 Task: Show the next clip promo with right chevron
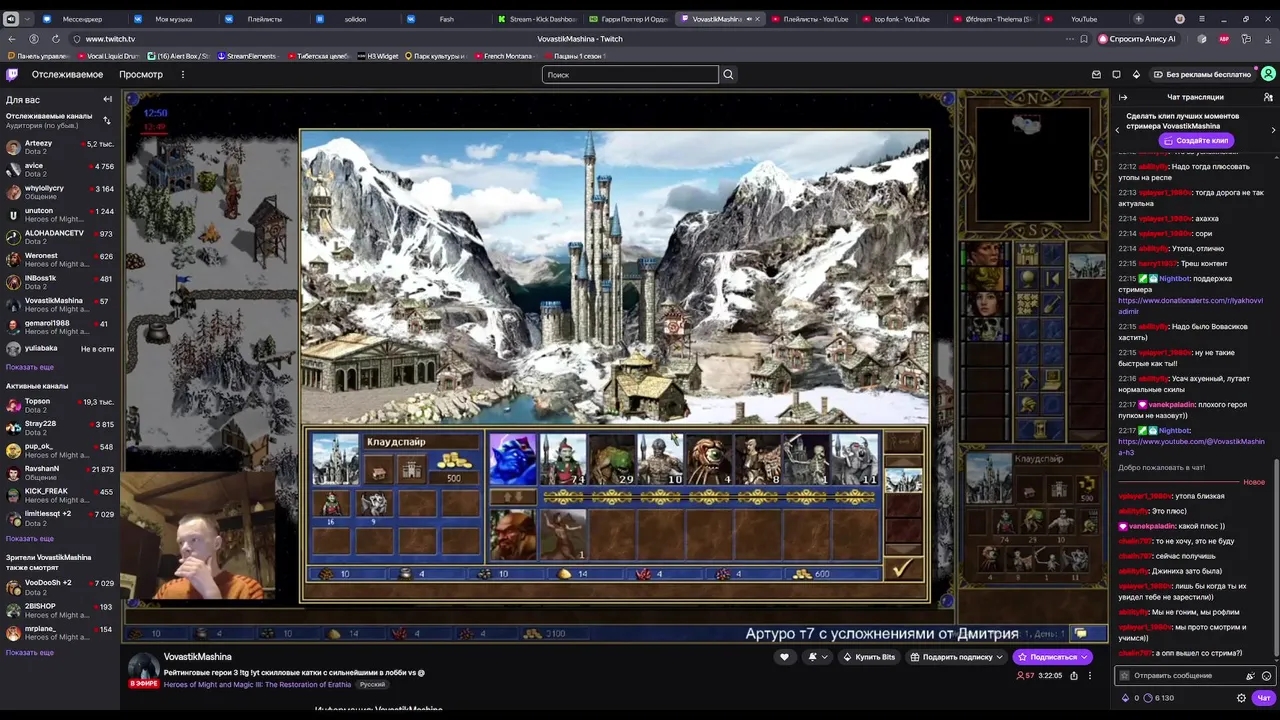[x=1273, y=130]
